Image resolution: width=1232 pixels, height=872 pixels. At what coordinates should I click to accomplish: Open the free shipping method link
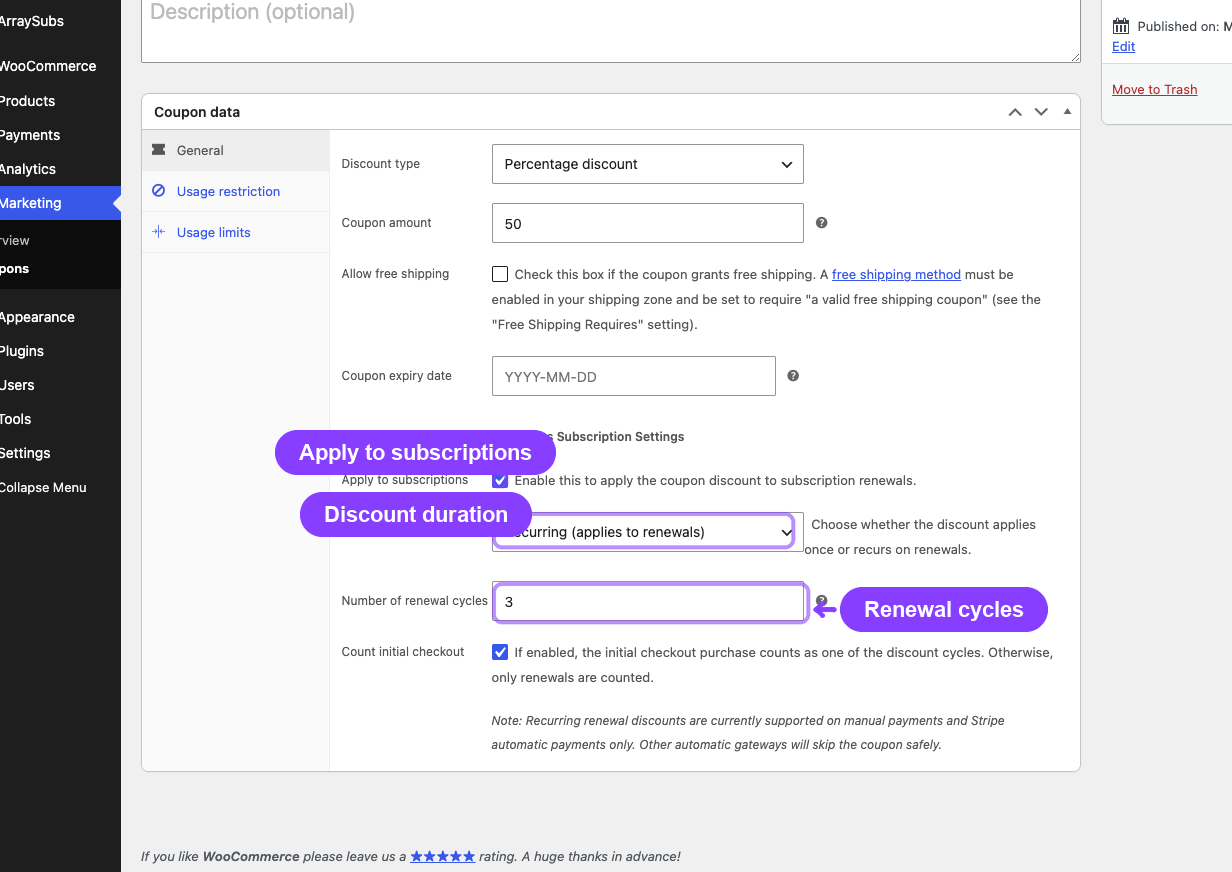896,274
